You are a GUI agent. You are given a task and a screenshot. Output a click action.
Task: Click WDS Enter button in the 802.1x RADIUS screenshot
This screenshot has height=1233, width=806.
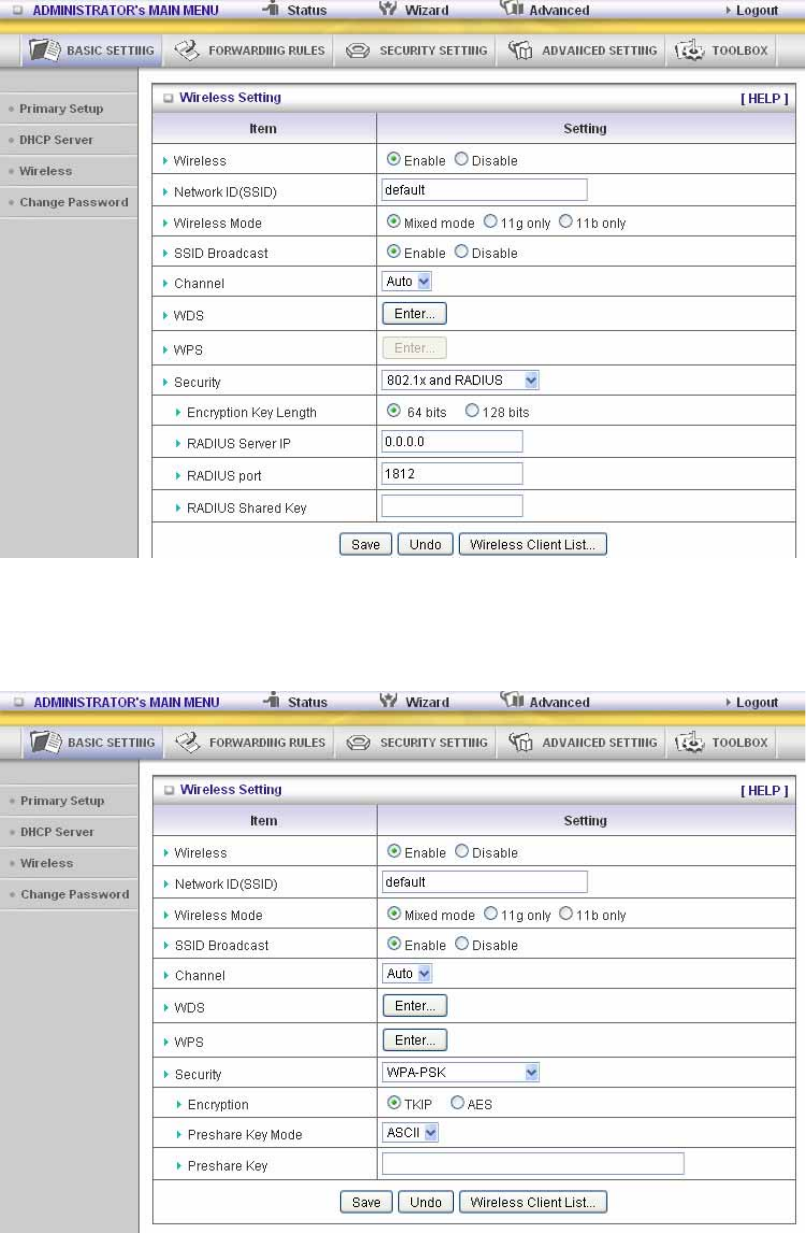click(x=414, y=314)
